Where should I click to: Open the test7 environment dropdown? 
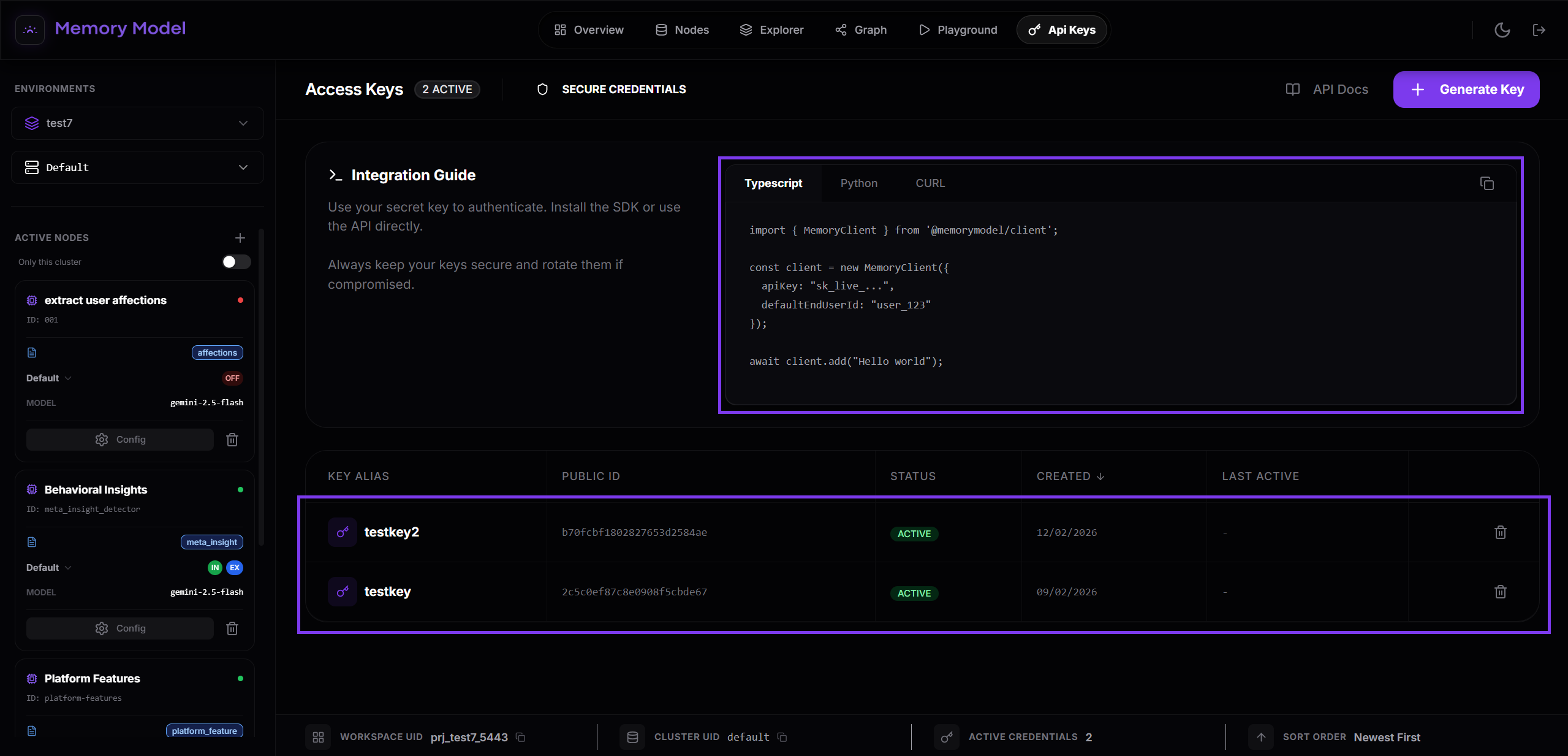[137, 123]
